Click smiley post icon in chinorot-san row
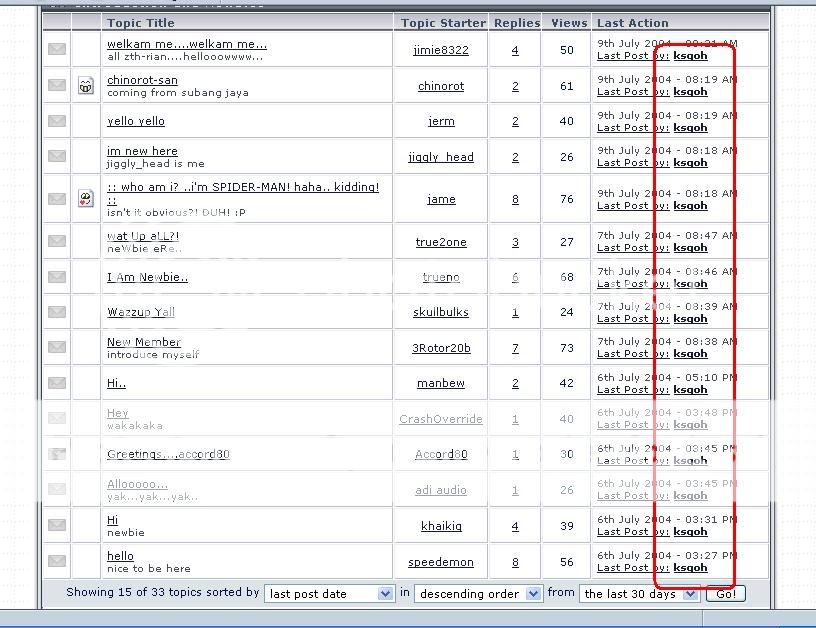The width and height of the screenshot is (816, 628). pos(86,86)
